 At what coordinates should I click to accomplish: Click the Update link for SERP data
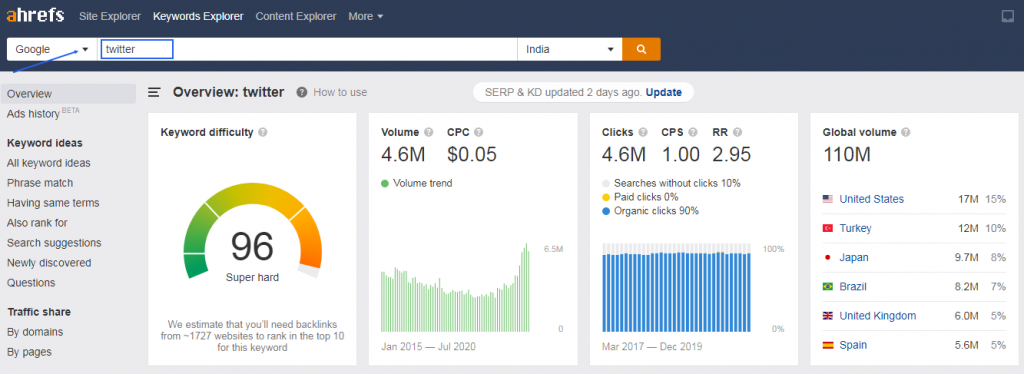click(x=664, y=93)
